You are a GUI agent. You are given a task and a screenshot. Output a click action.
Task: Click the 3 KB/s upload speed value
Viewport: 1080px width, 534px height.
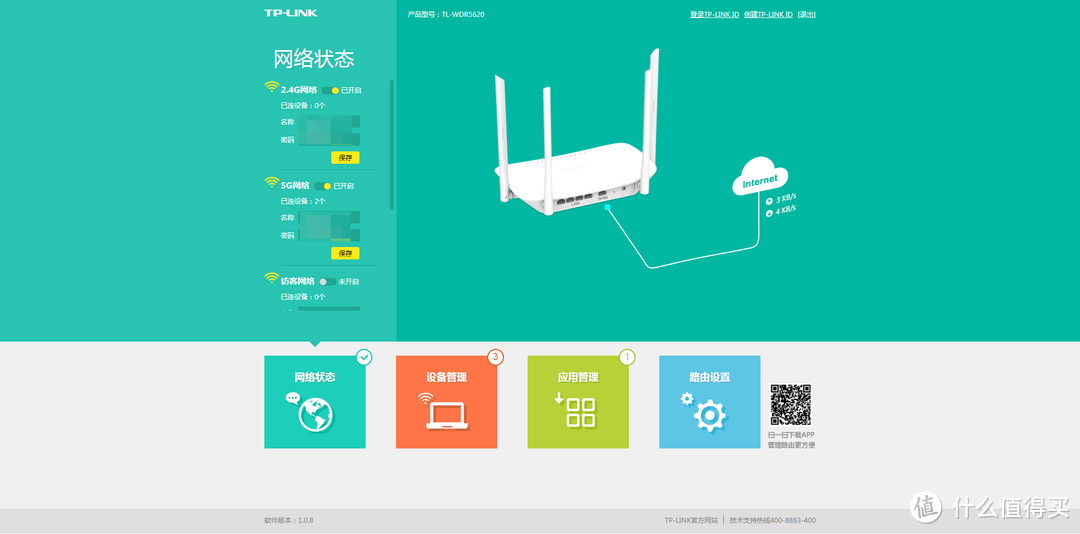(786, 199)
